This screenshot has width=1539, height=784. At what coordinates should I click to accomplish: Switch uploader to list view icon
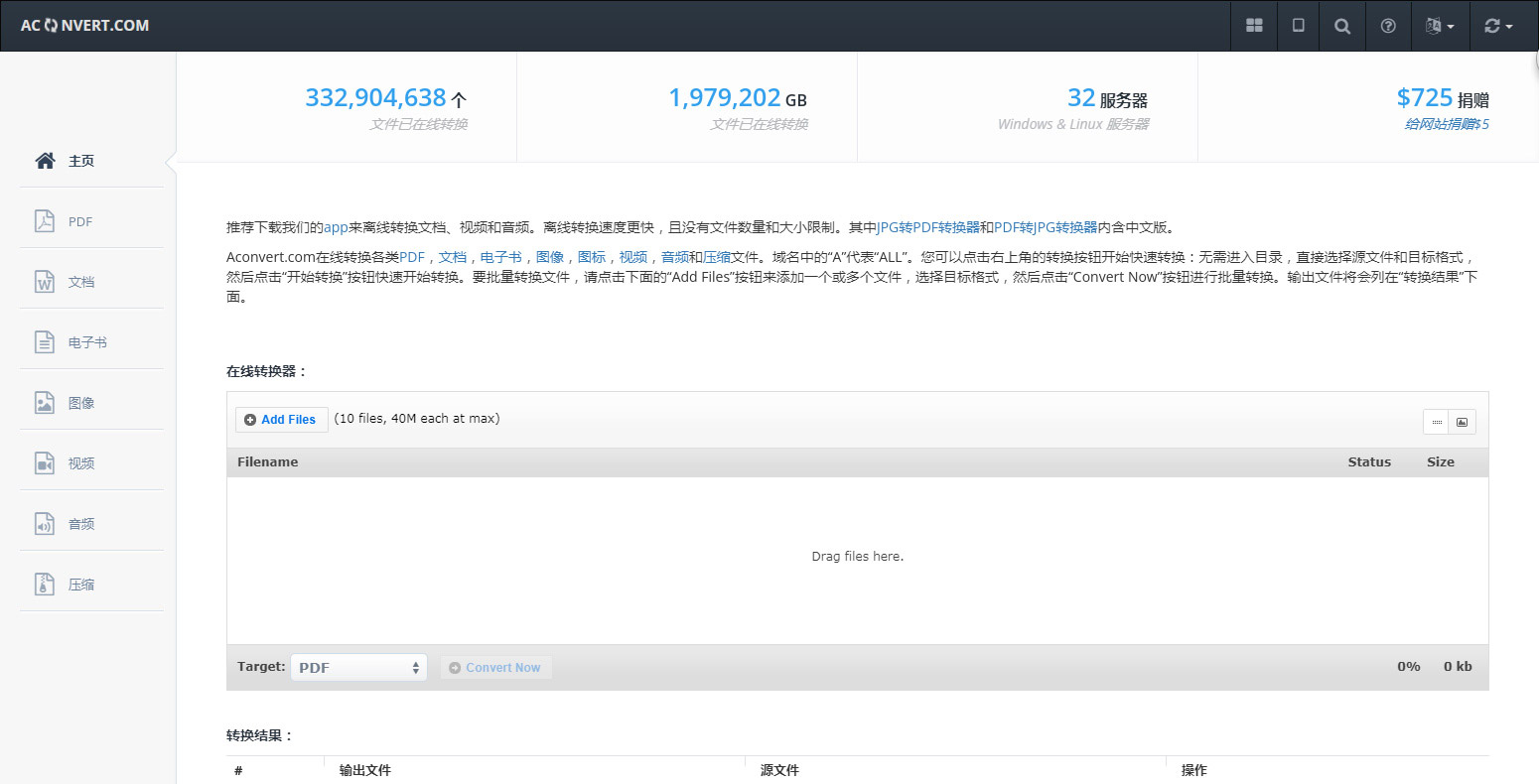1436,422
